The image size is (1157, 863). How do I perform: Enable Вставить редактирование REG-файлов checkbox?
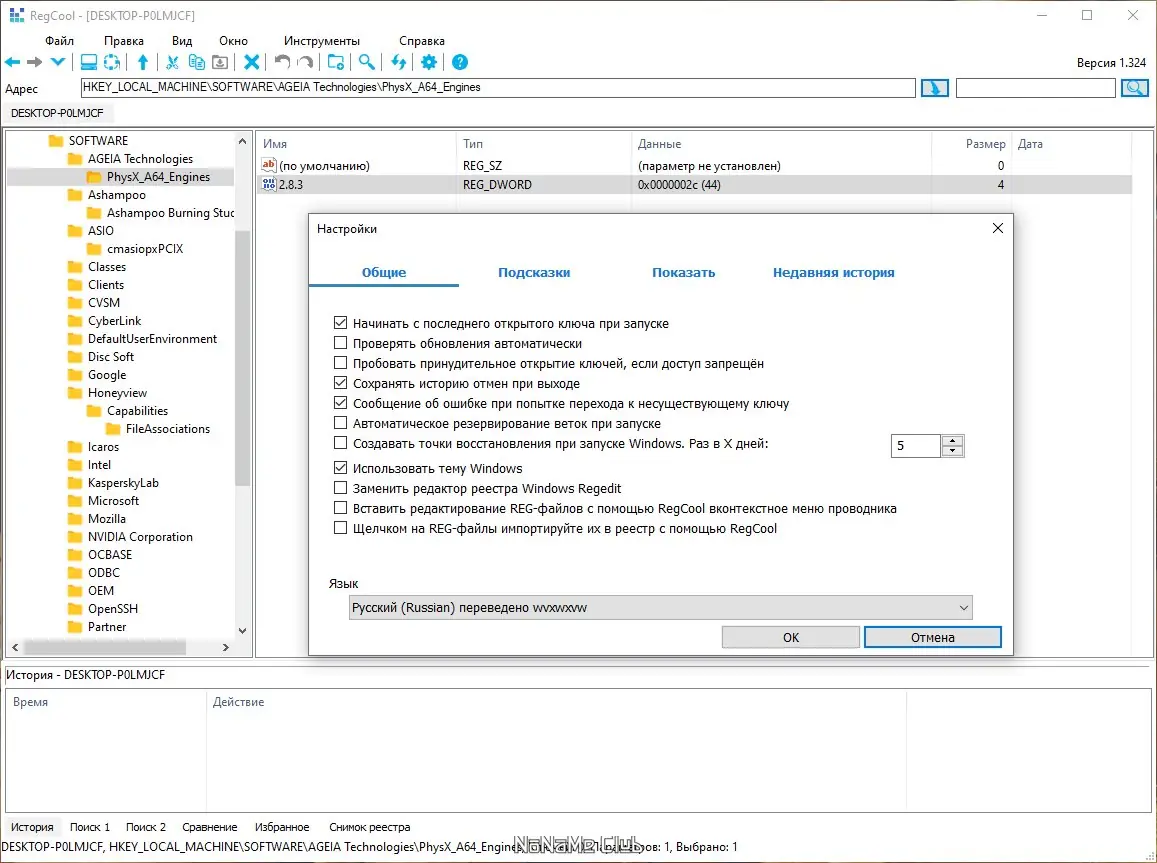340,507
